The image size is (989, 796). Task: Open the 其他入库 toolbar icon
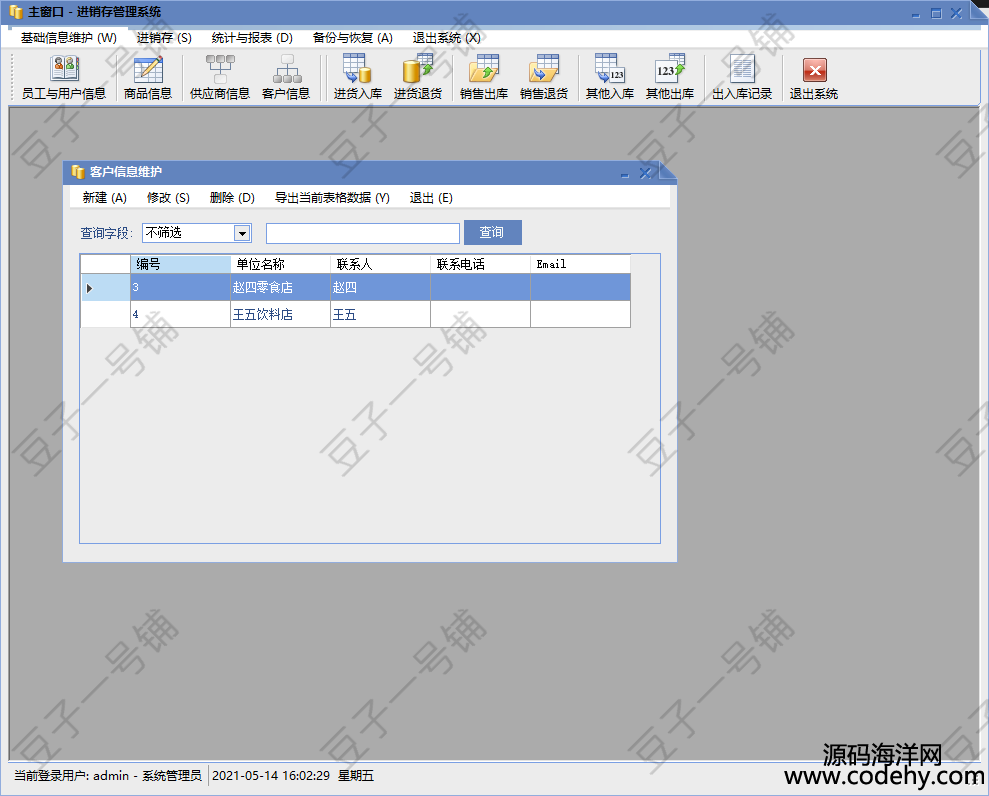click(610, 77)
